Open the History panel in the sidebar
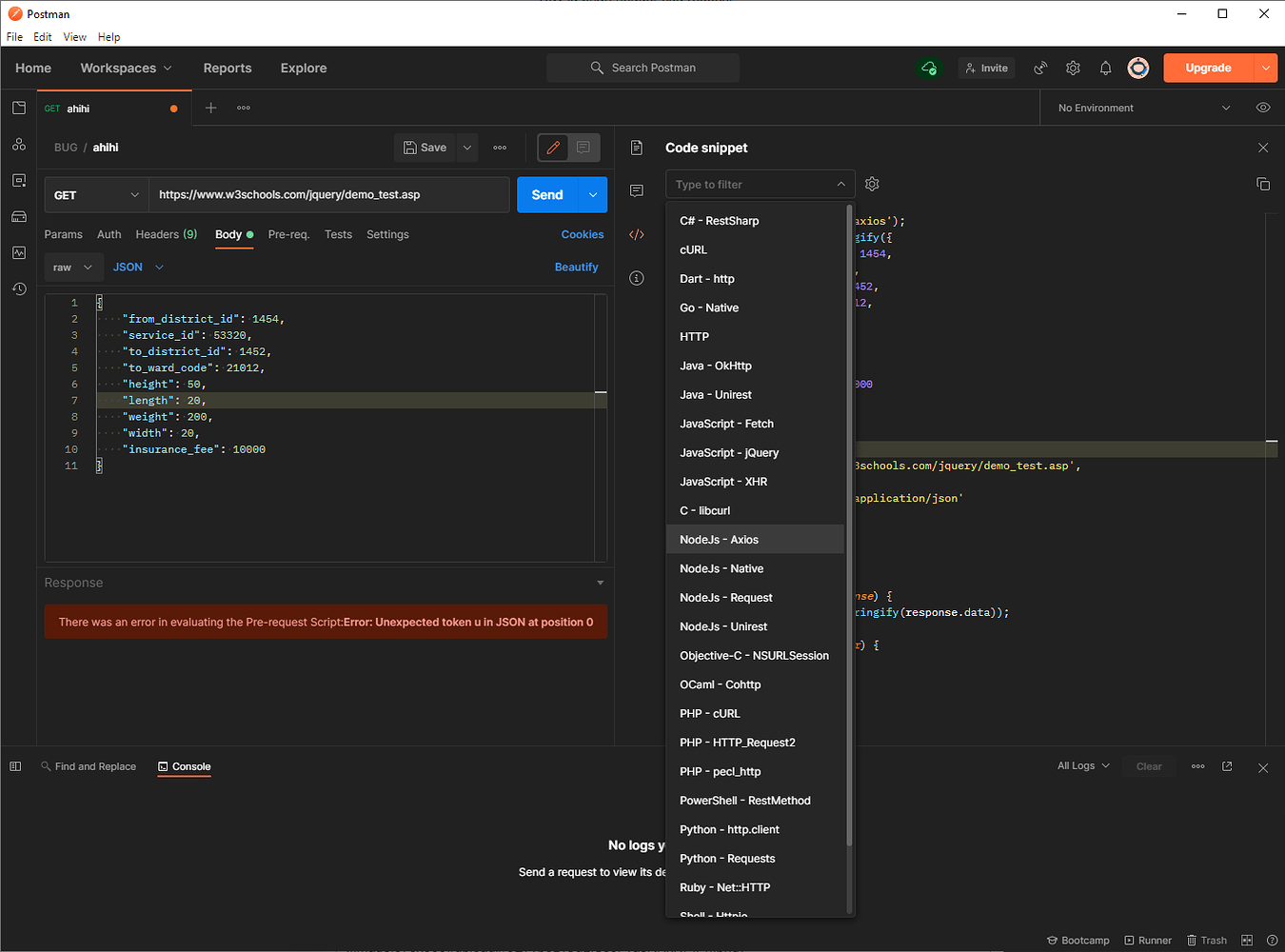Screen dimensions: 1285x952 coord(18,288)
